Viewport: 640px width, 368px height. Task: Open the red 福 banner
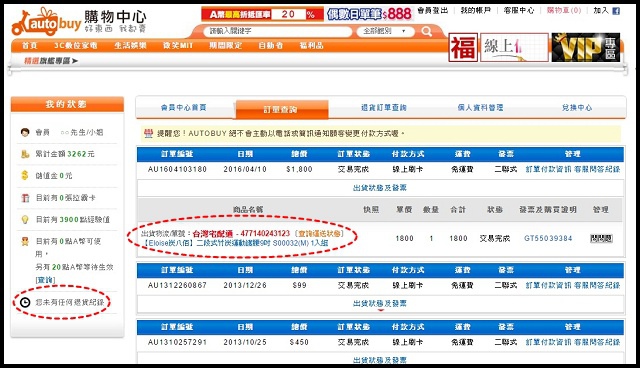coord(463,48)
